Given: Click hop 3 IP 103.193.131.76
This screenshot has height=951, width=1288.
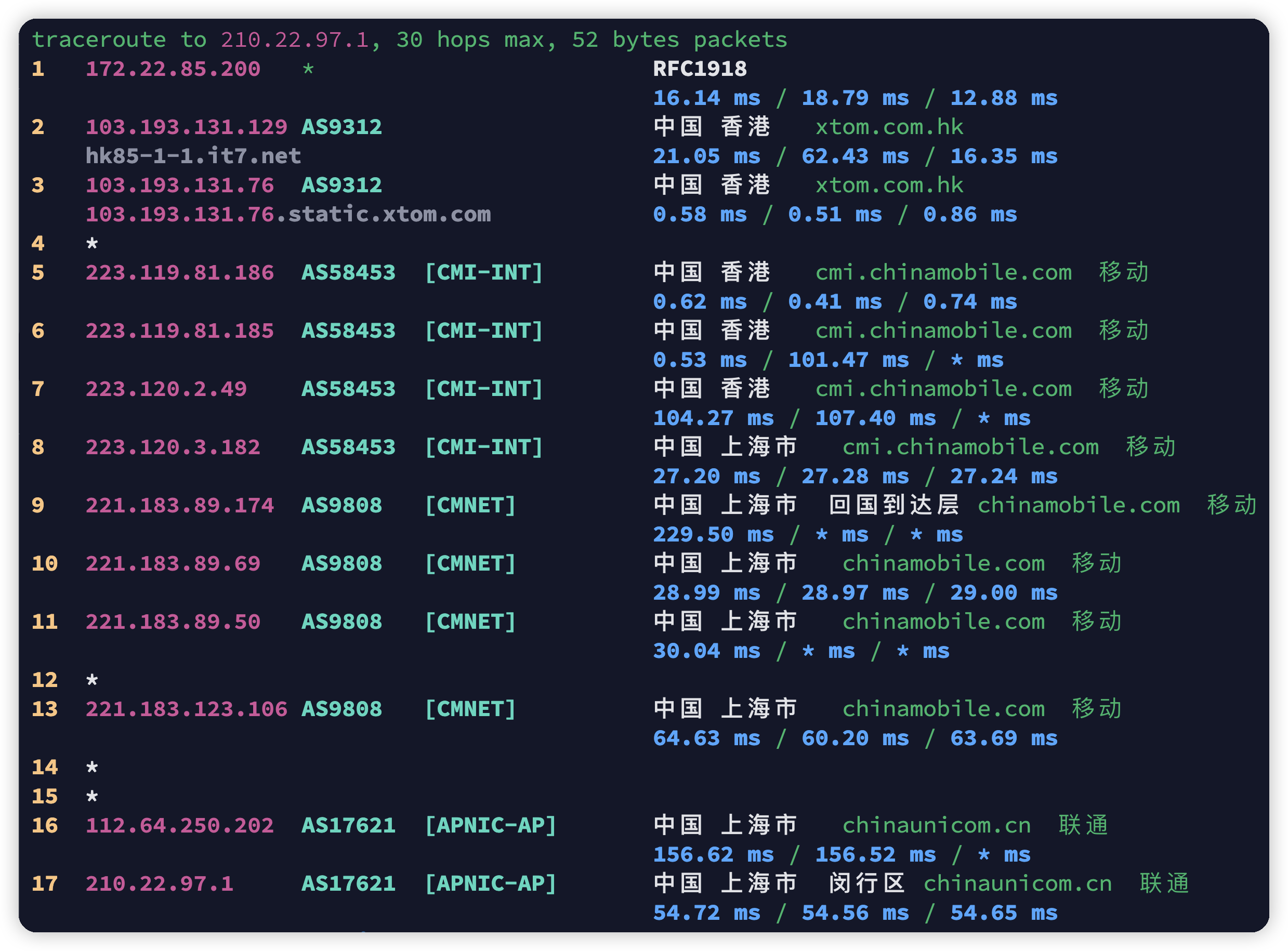Looking at the screenshot, I should coord(179,186).
